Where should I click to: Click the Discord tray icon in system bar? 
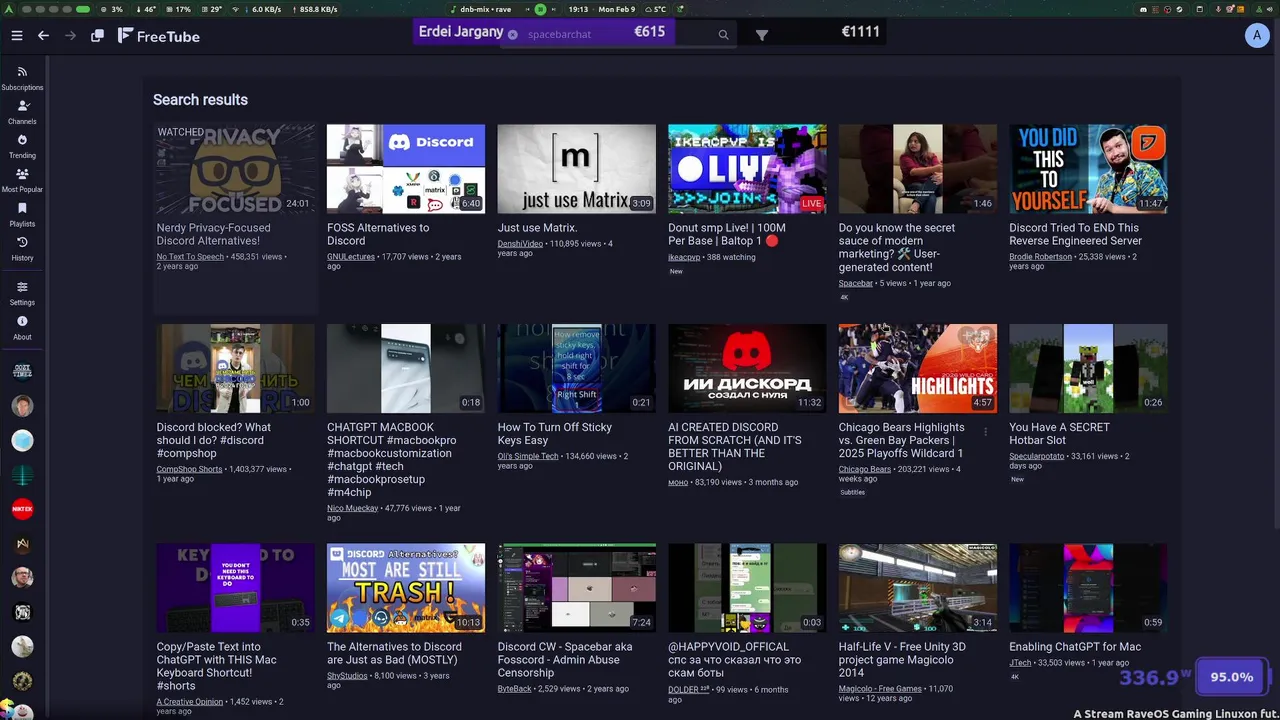pyautogui.click(x=1144, y=9)
